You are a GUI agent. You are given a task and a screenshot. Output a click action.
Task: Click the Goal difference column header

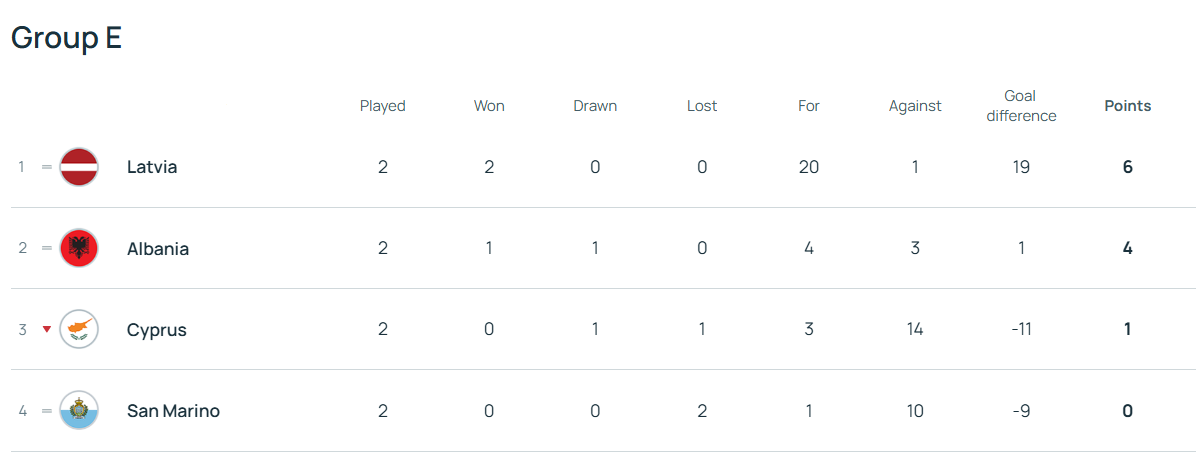(x=1020, y=106)
